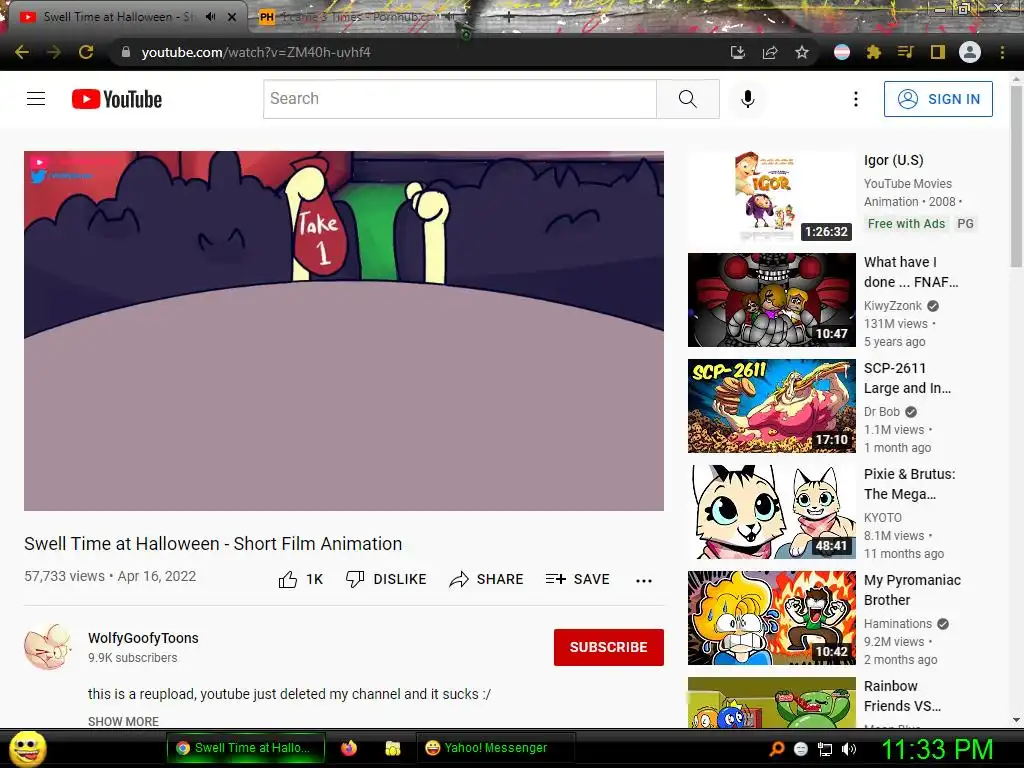Image resolution: width=1024 pixels, height=768 pixels.
Task: Open the YouTube guide hamburger menu
Action: [x=36, y=99]
